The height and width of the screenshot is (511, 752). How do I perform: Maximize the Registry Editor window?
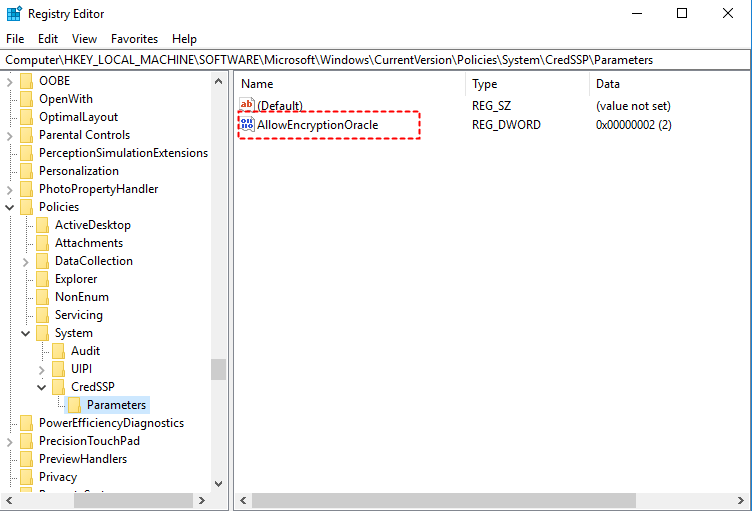pyautogui.click(x=682, y=13)
